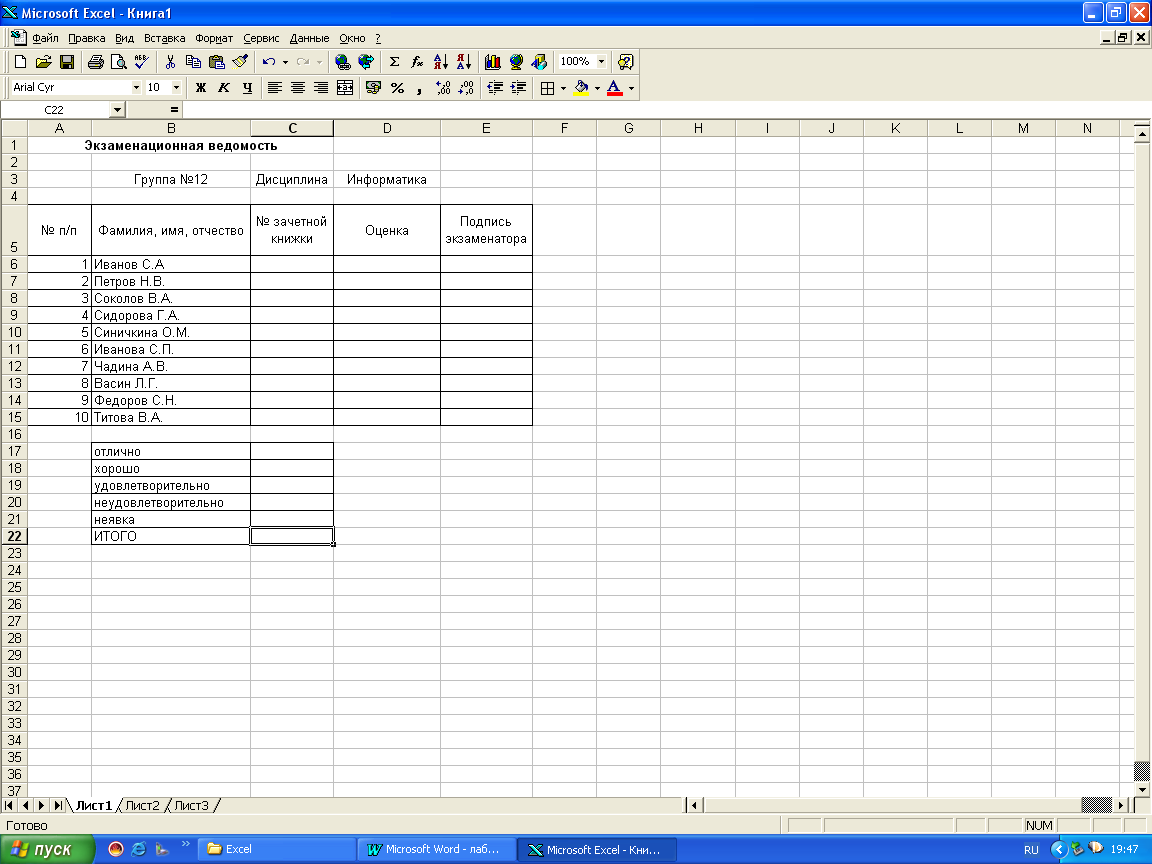Click the Open file folder icon
Viewport: 1152px width, 864px height.
[43, 62]
